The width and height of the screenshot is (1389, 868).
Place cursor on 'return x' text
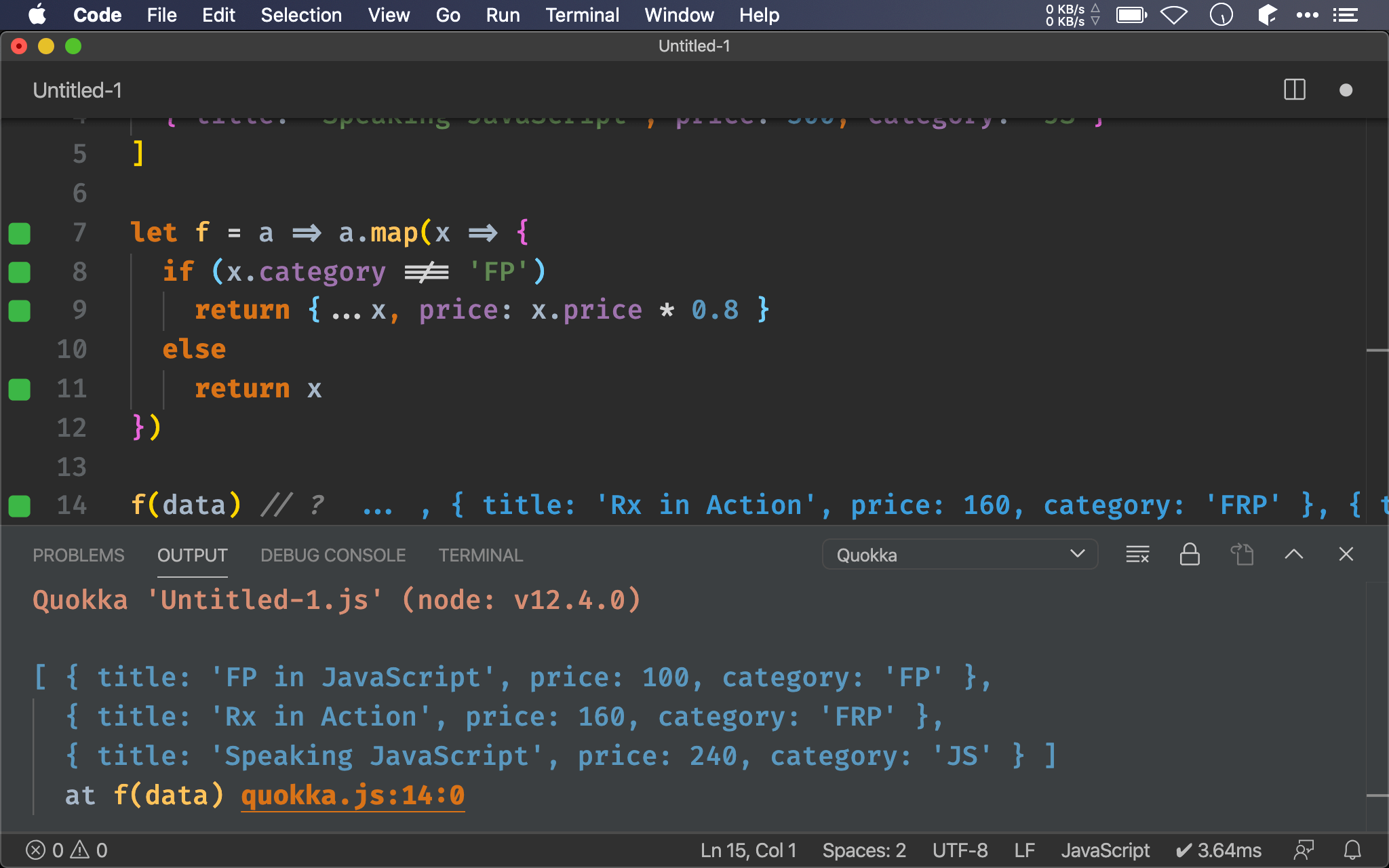[258, 389]
